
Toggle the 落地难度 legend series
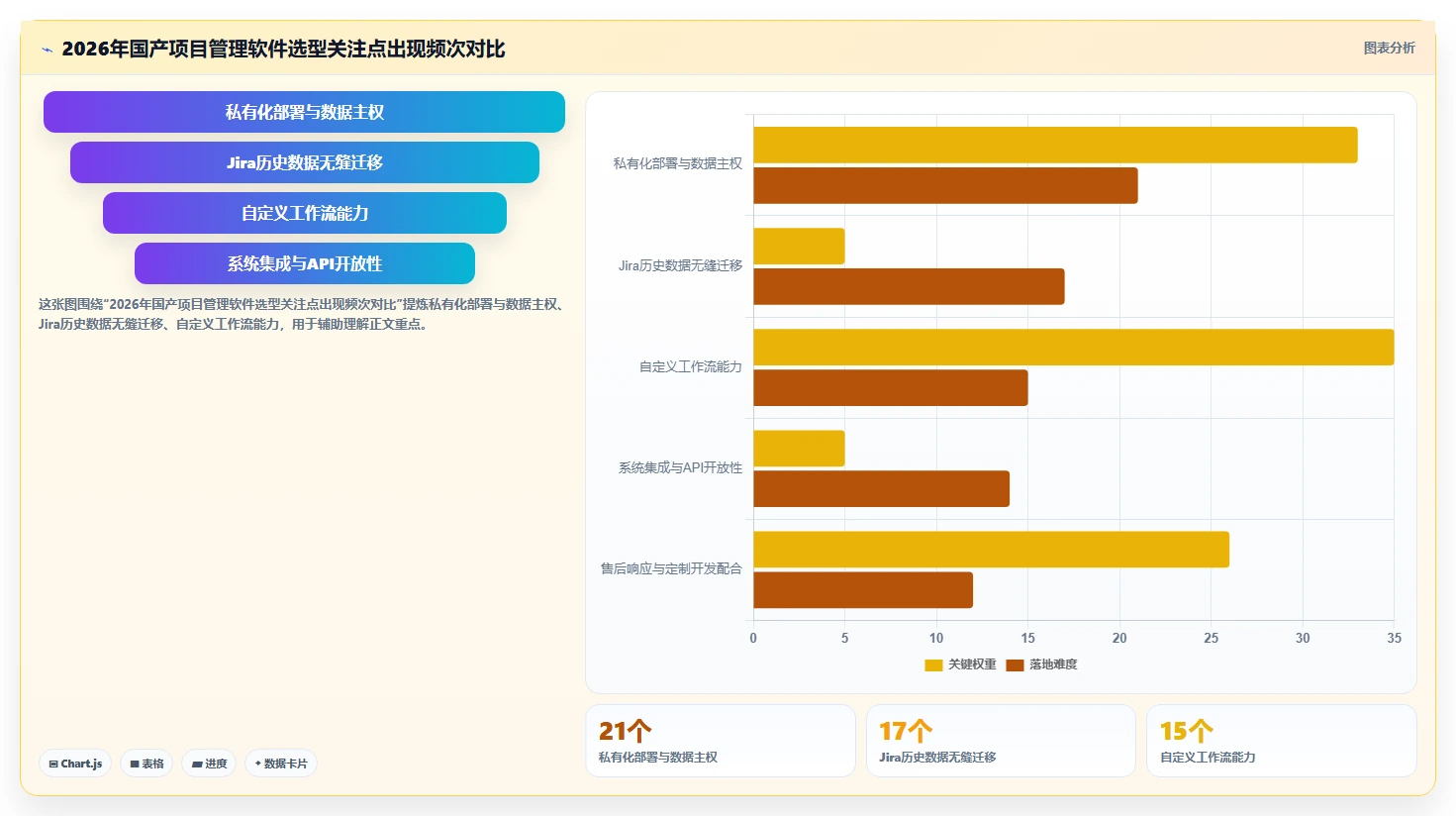(x=1041, y=664)
